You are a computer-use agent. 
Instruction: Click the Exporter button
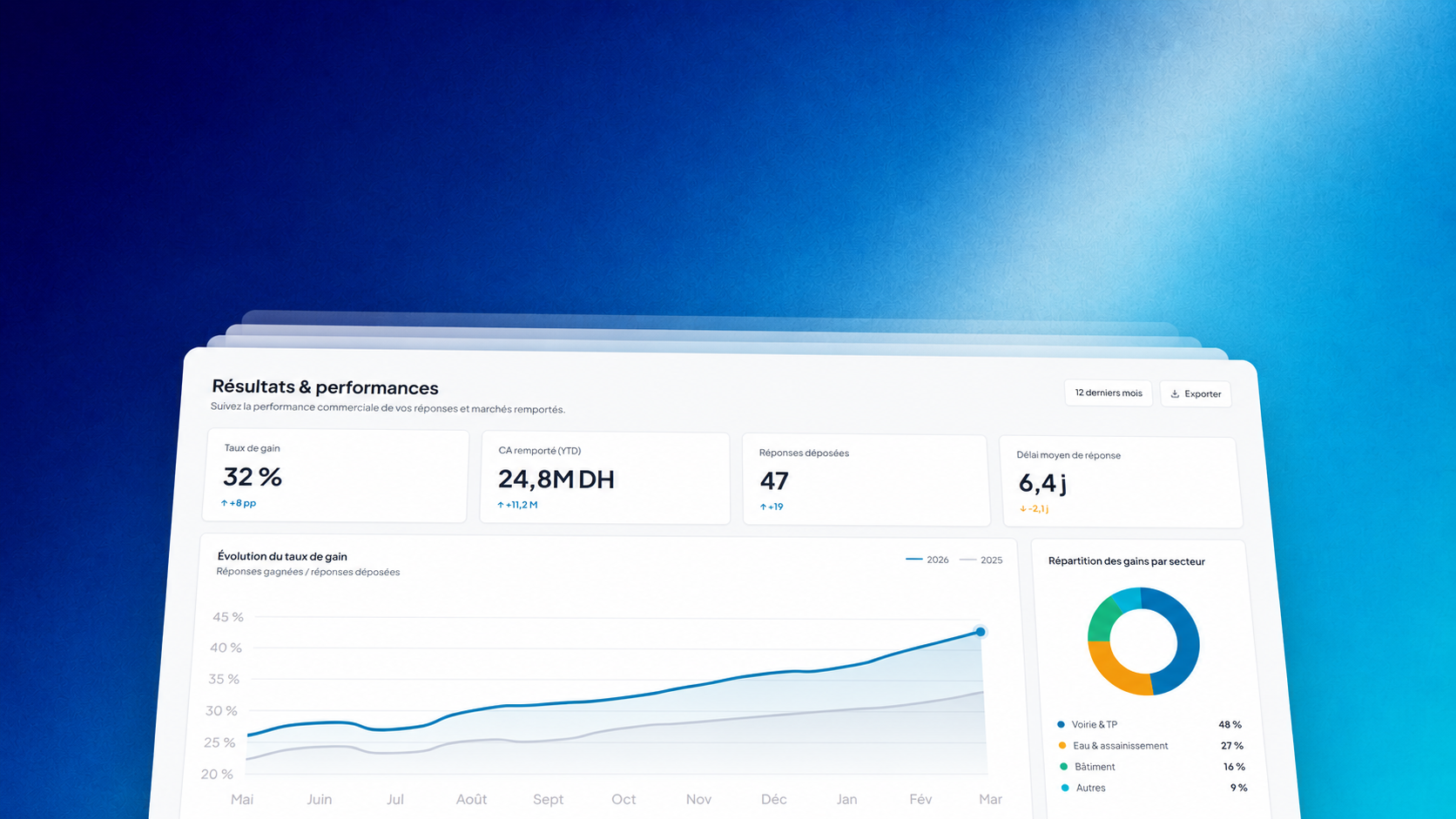[x=1196, y=394]
